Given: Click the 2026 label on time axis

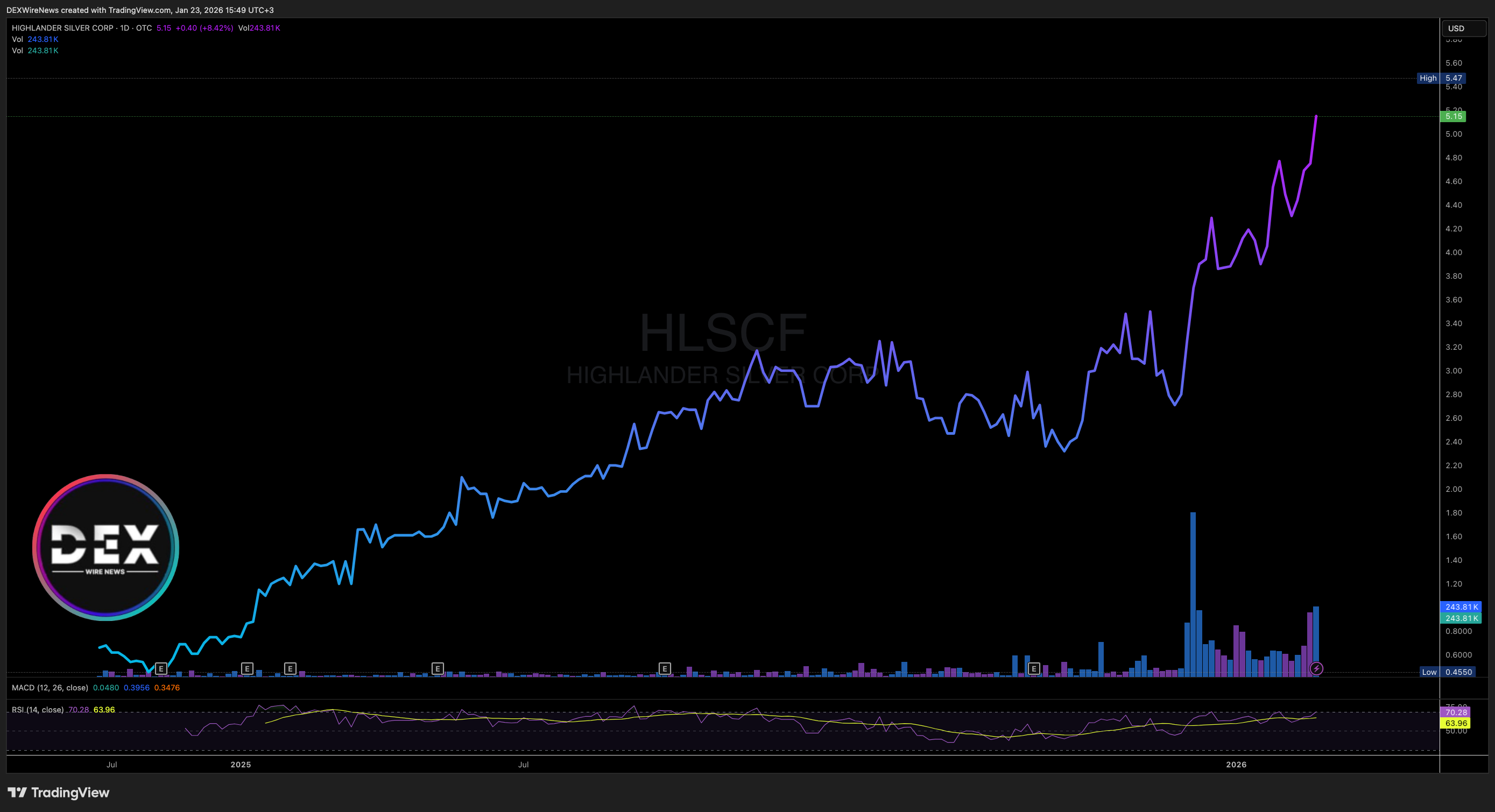Looking at the screenshot, I should coord(1236,765).
